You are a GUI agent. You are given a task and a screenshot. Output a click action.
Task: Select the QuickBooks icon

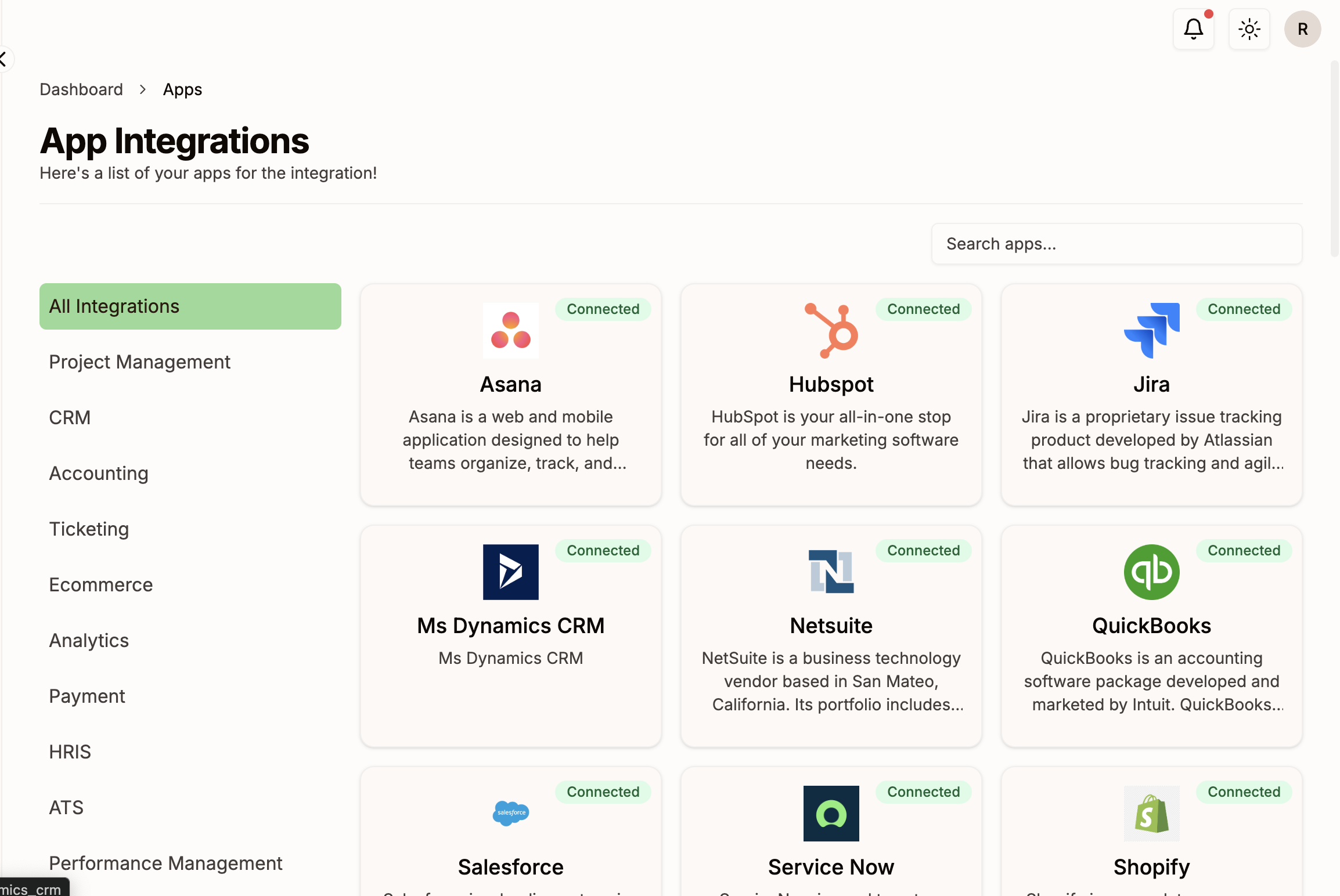pyautogui.click(x=1151, y=572)
